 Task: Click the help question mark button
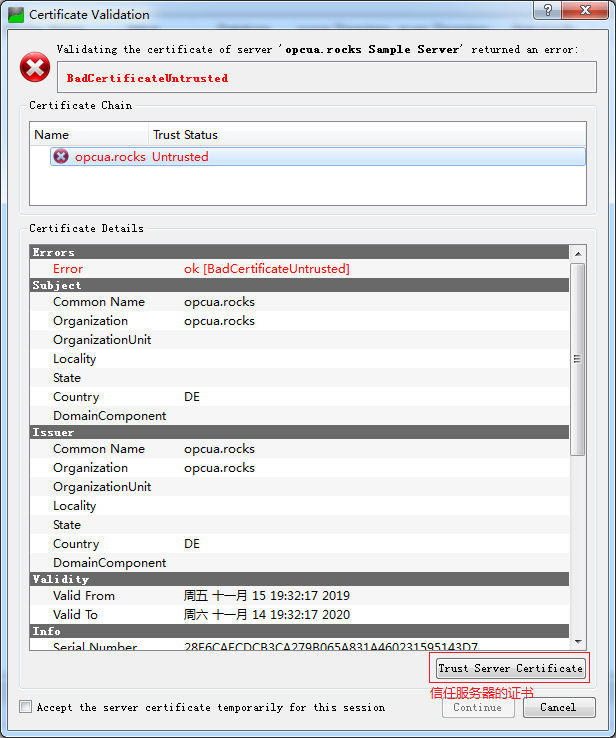coord(547,11)
